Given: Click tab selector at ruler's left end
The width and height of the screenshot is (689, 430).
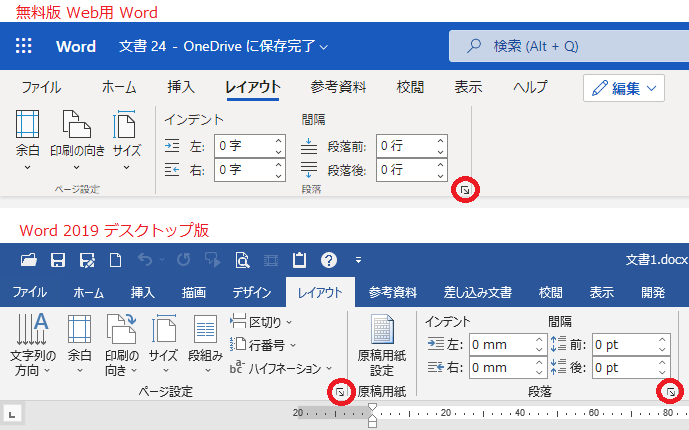Looking at the screenshot, I should point(12,414).
